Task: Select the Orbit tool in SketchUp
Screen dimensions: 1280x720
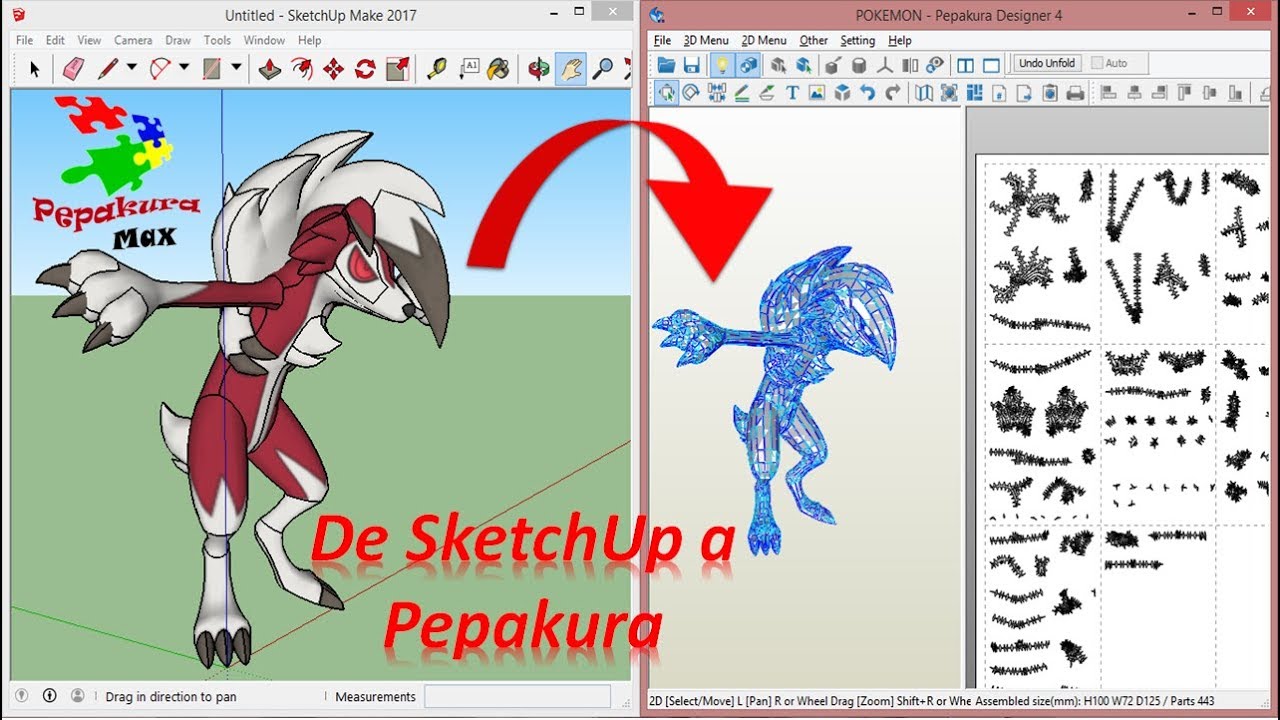Action: (x=539, y=69)
